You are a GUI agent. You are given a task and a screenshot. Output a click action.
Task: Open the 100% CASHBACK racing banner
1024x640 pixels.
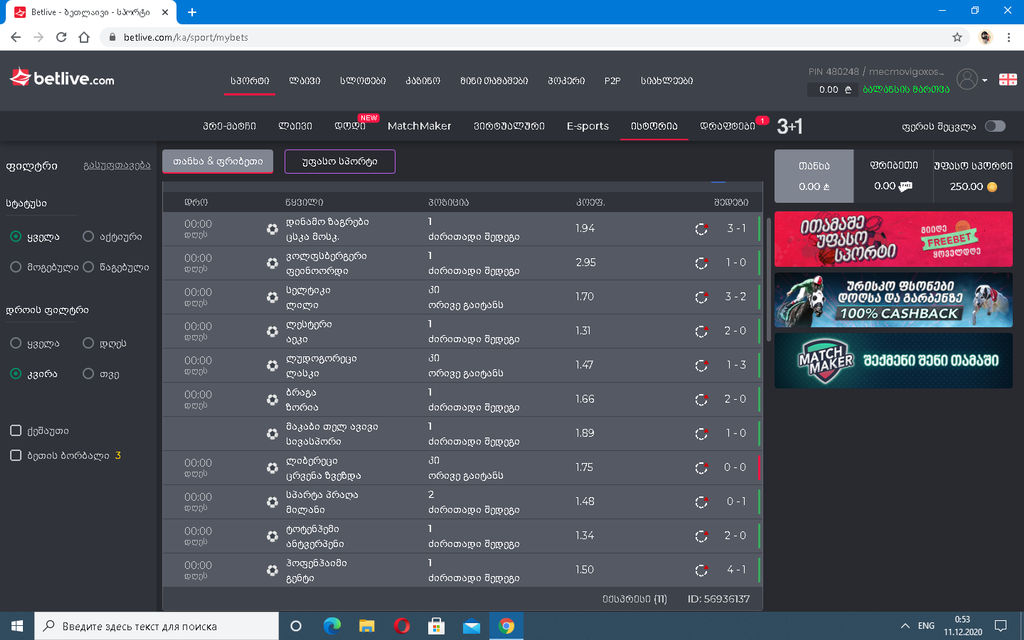click(893, 300)
